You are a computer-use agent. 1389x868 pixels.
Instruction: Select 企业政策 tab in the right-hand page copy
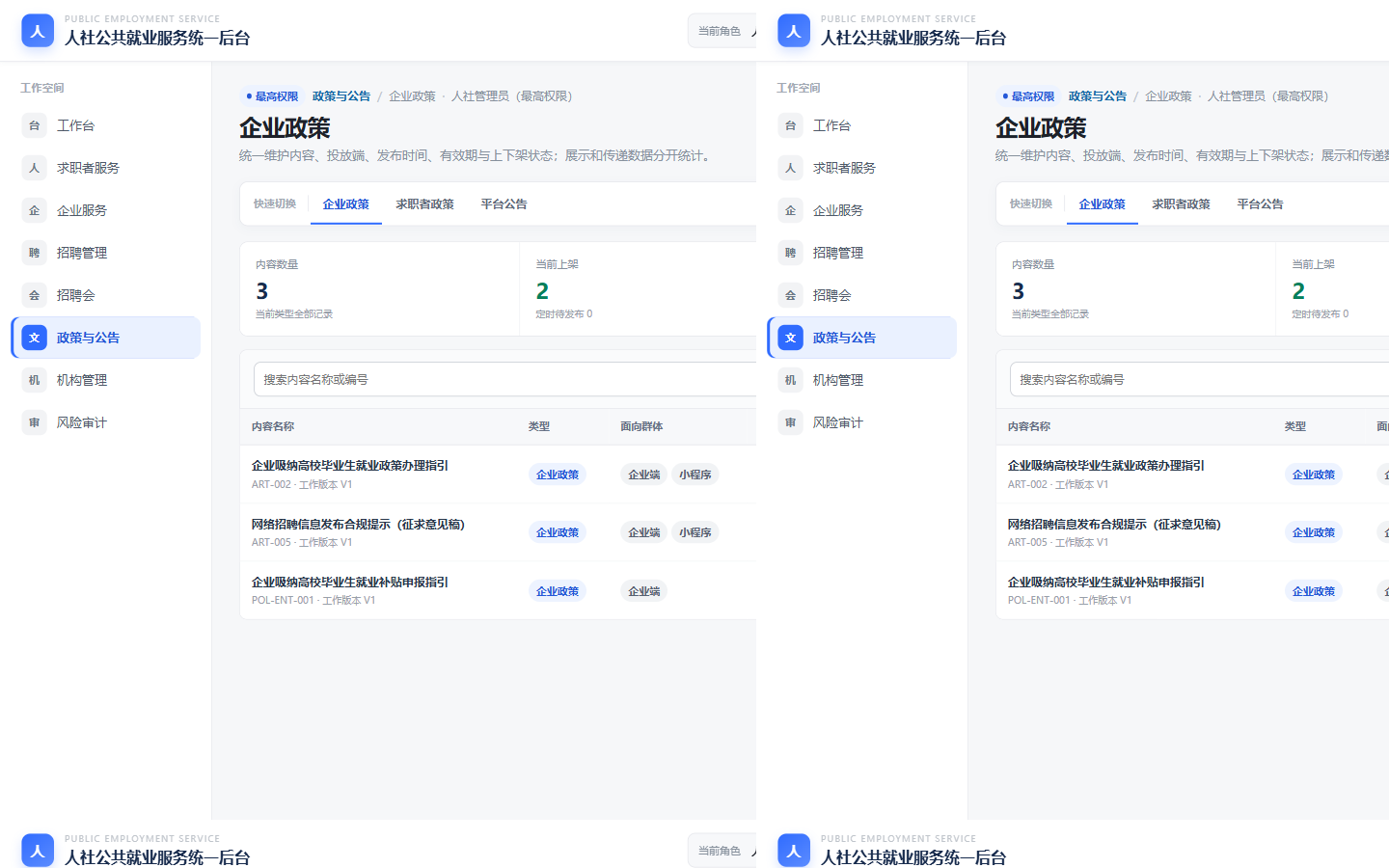coord(1103,204)
